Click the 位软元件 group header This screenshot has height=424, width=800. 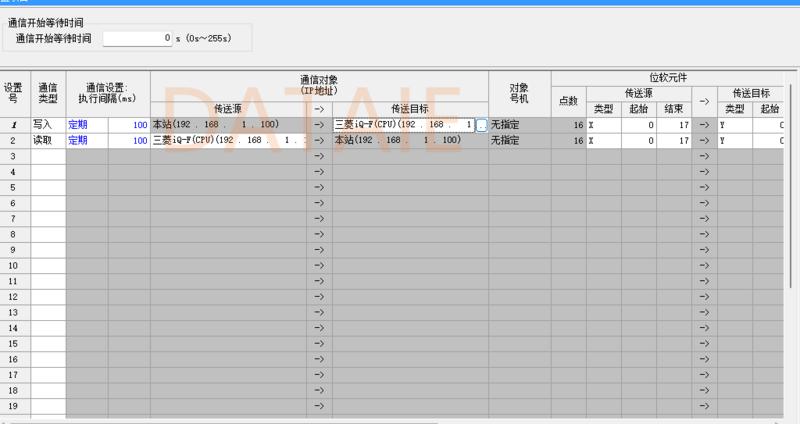[668, 78]
